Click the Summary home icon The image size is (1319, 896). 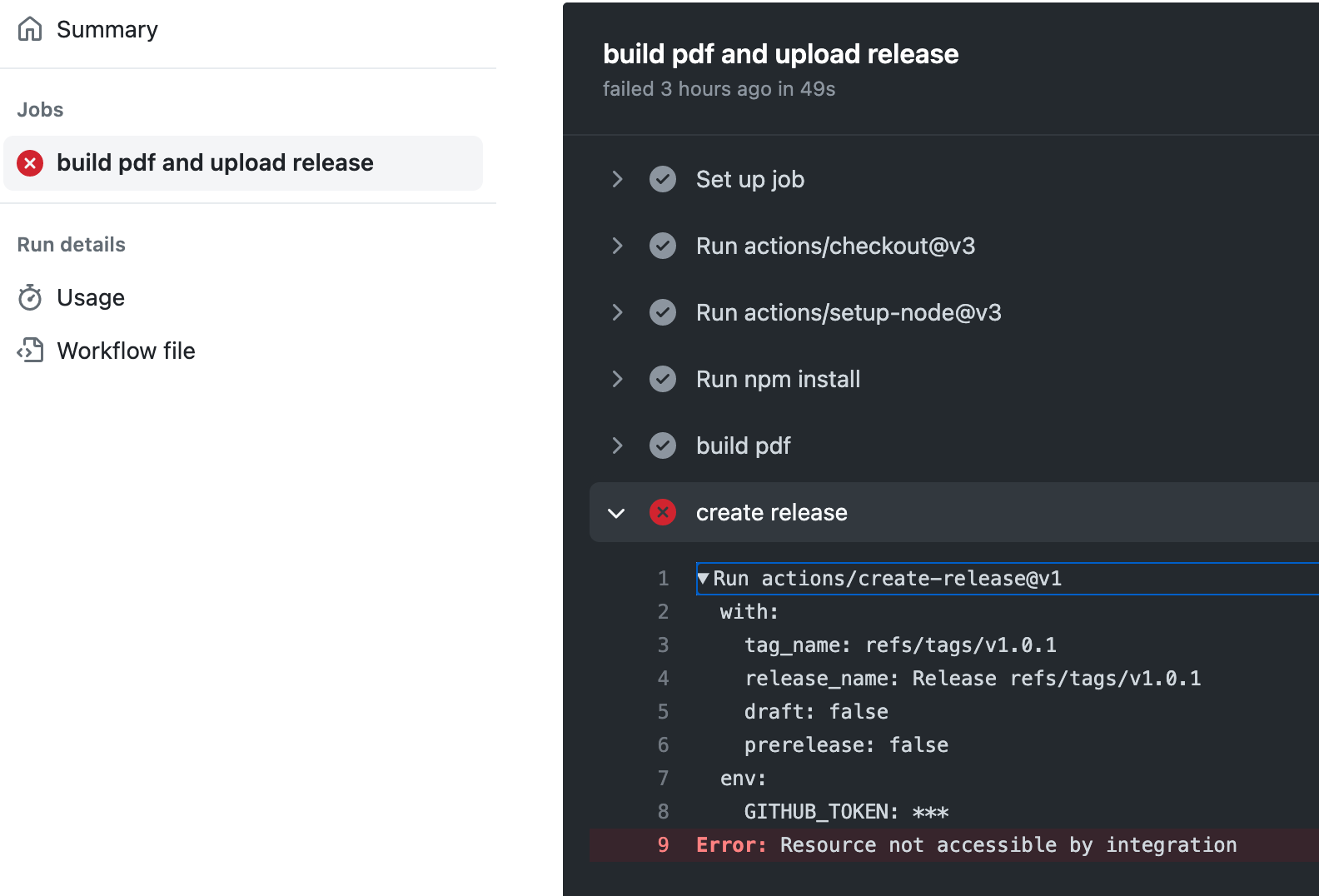pos(30,29)
